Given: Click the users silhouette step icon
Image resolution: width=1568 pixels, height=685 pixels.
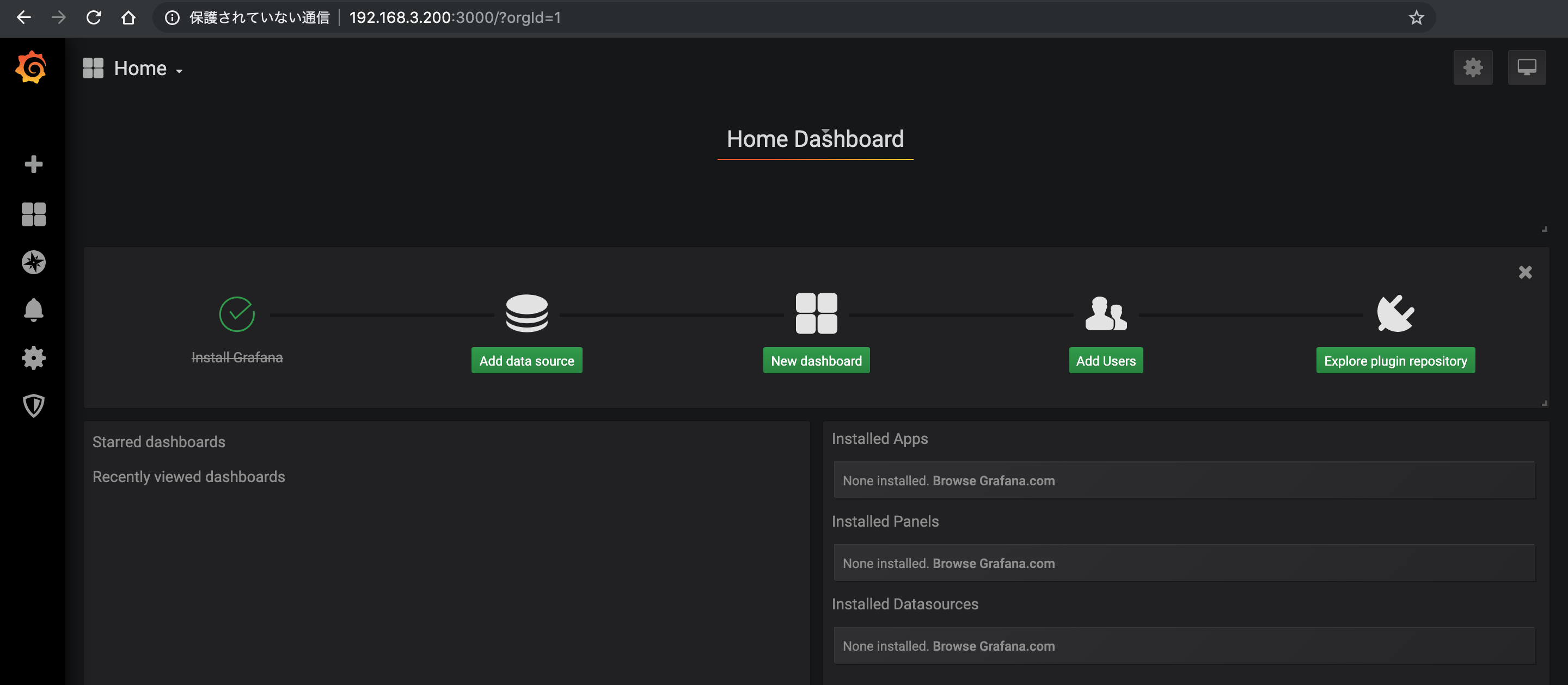Looking at the screenshot, I should 1106,313.
